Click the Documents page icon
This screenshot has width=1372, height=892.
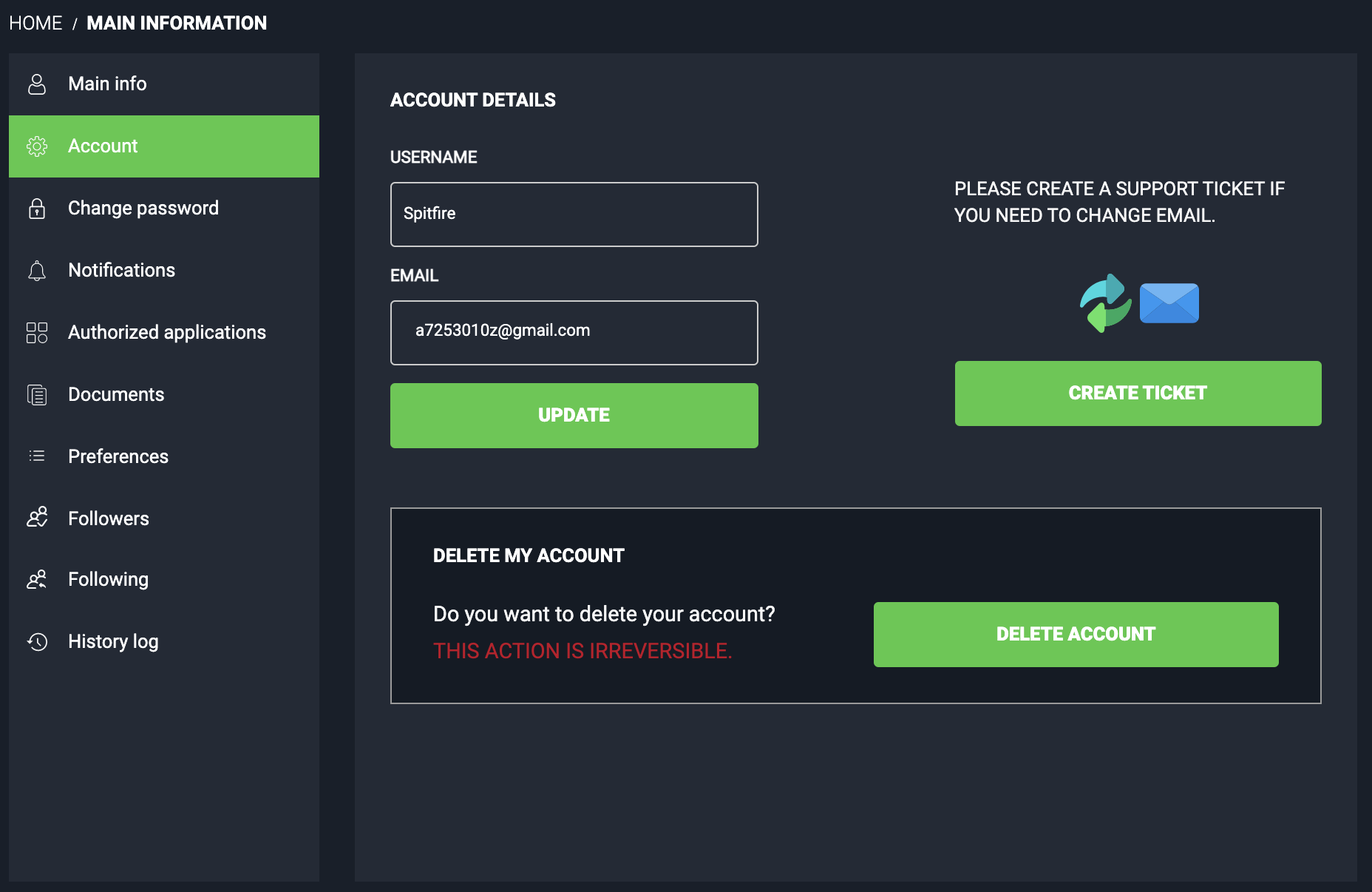pos(37,395)
